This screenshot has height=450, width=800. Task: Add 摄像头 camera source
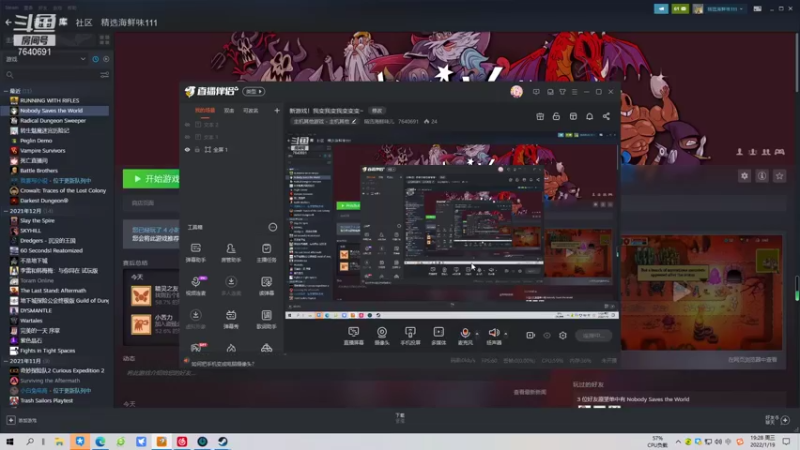pos(382,336)
